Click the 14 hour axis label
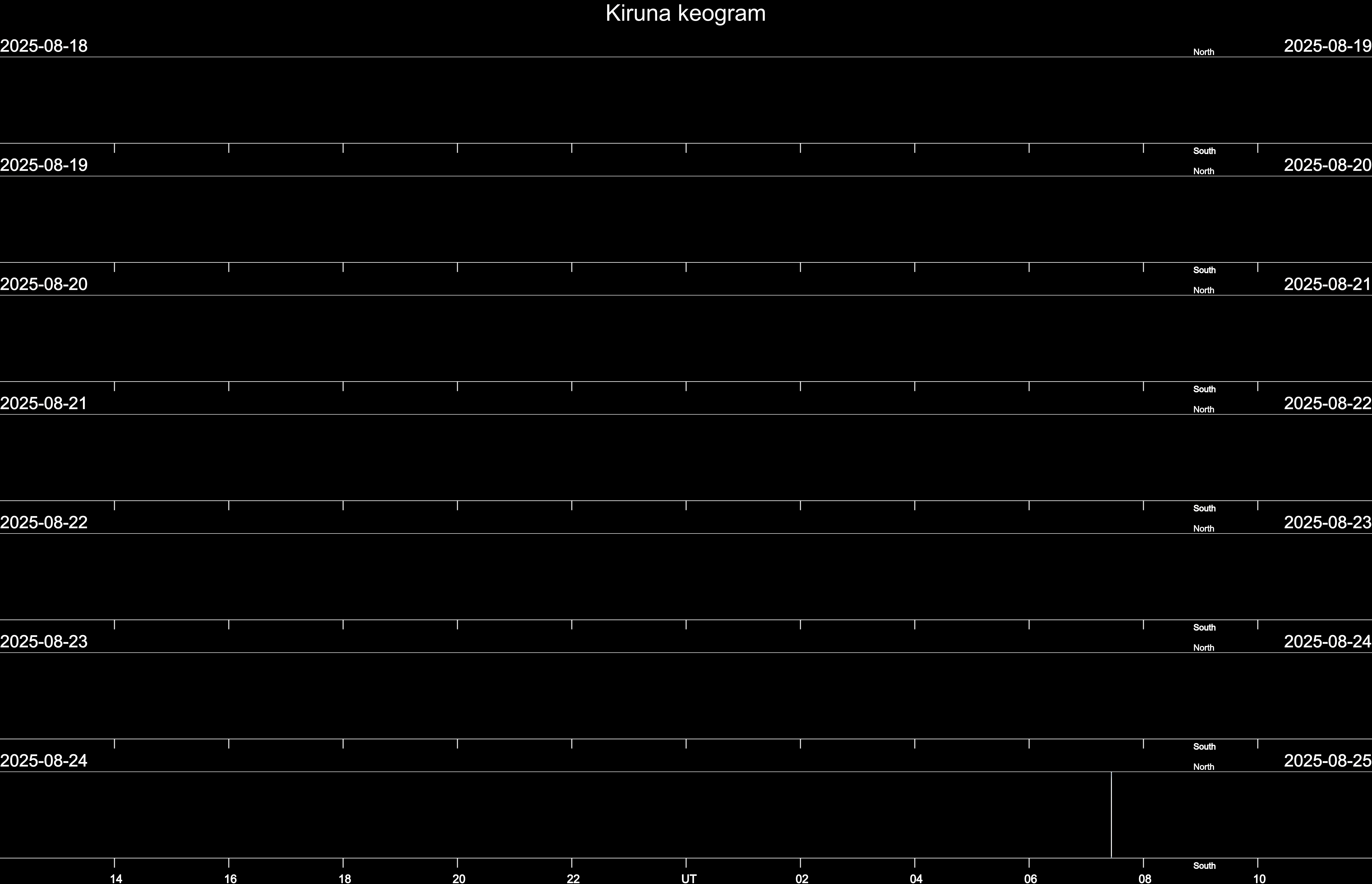The height and width of the screenshot is (884, 1372). coord(116,878)
